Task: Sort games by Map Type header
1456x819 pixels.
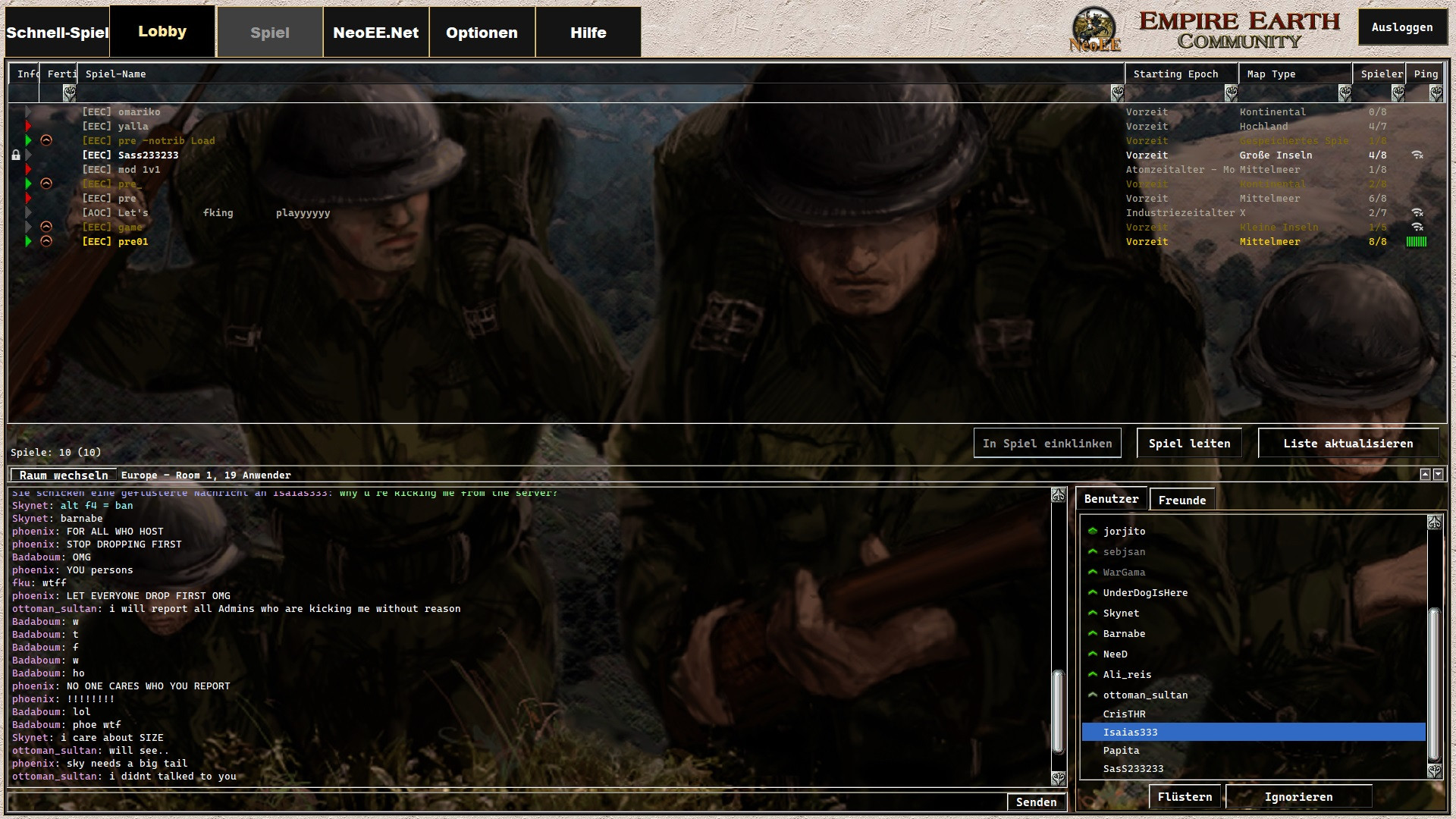Action: coord(1295,74)
